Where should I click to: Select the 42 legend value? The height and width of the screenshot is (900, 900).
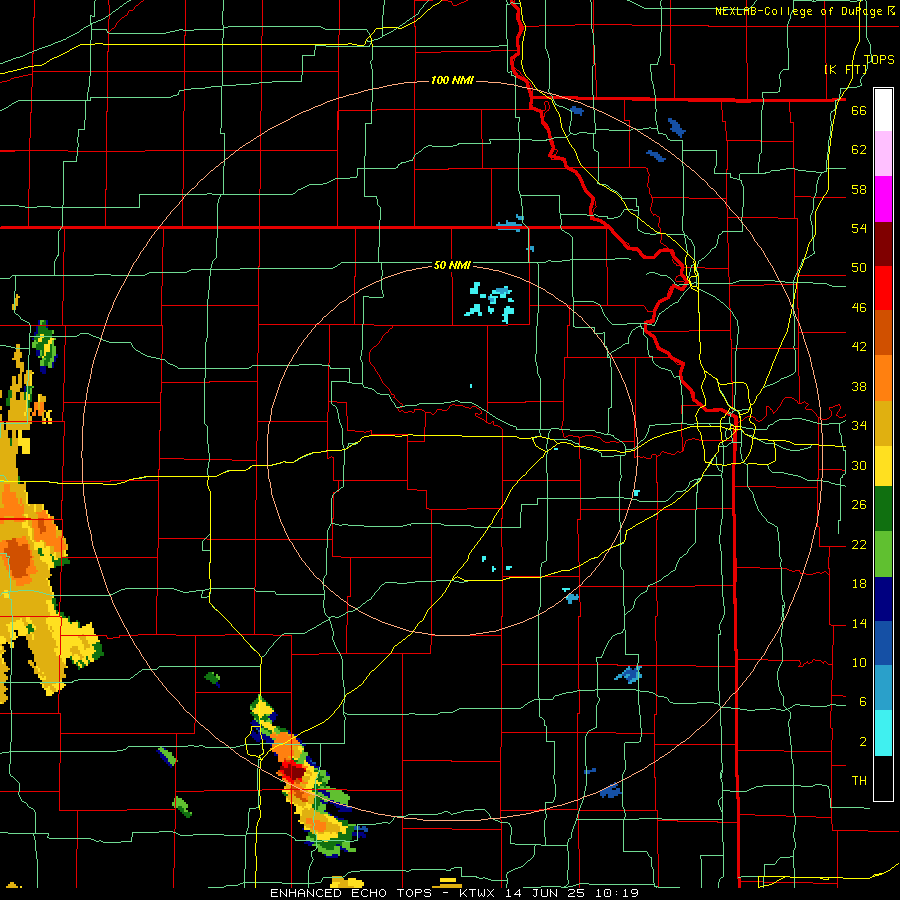point(859,347)
